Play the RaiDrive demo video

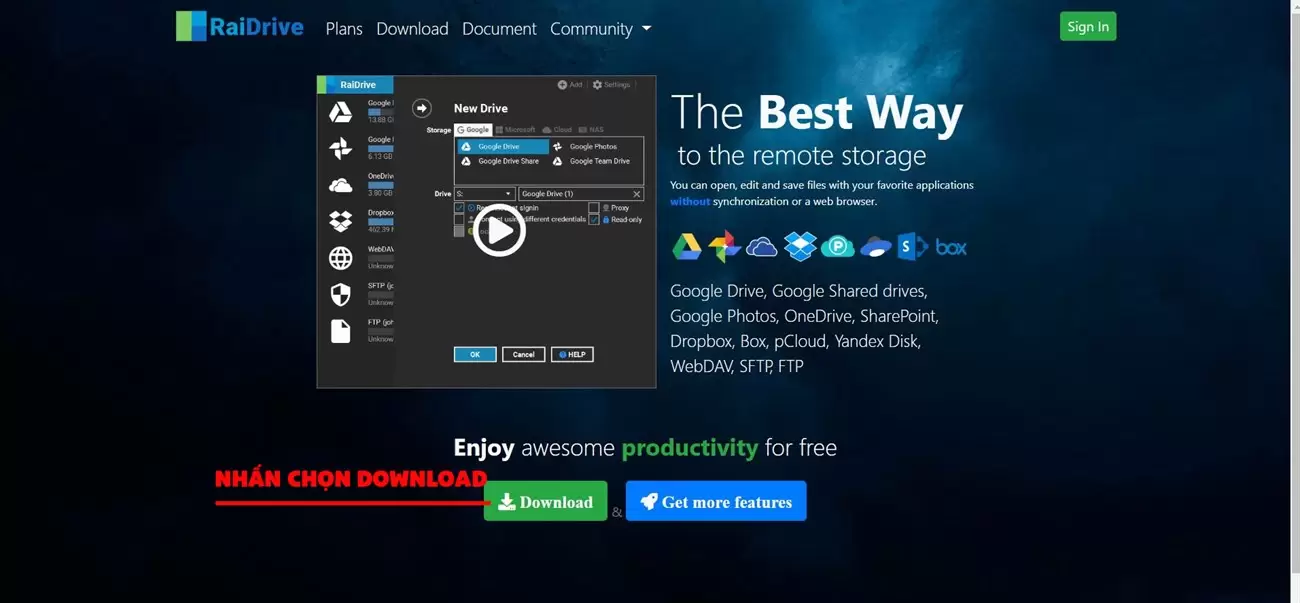[x=499, y=231]
